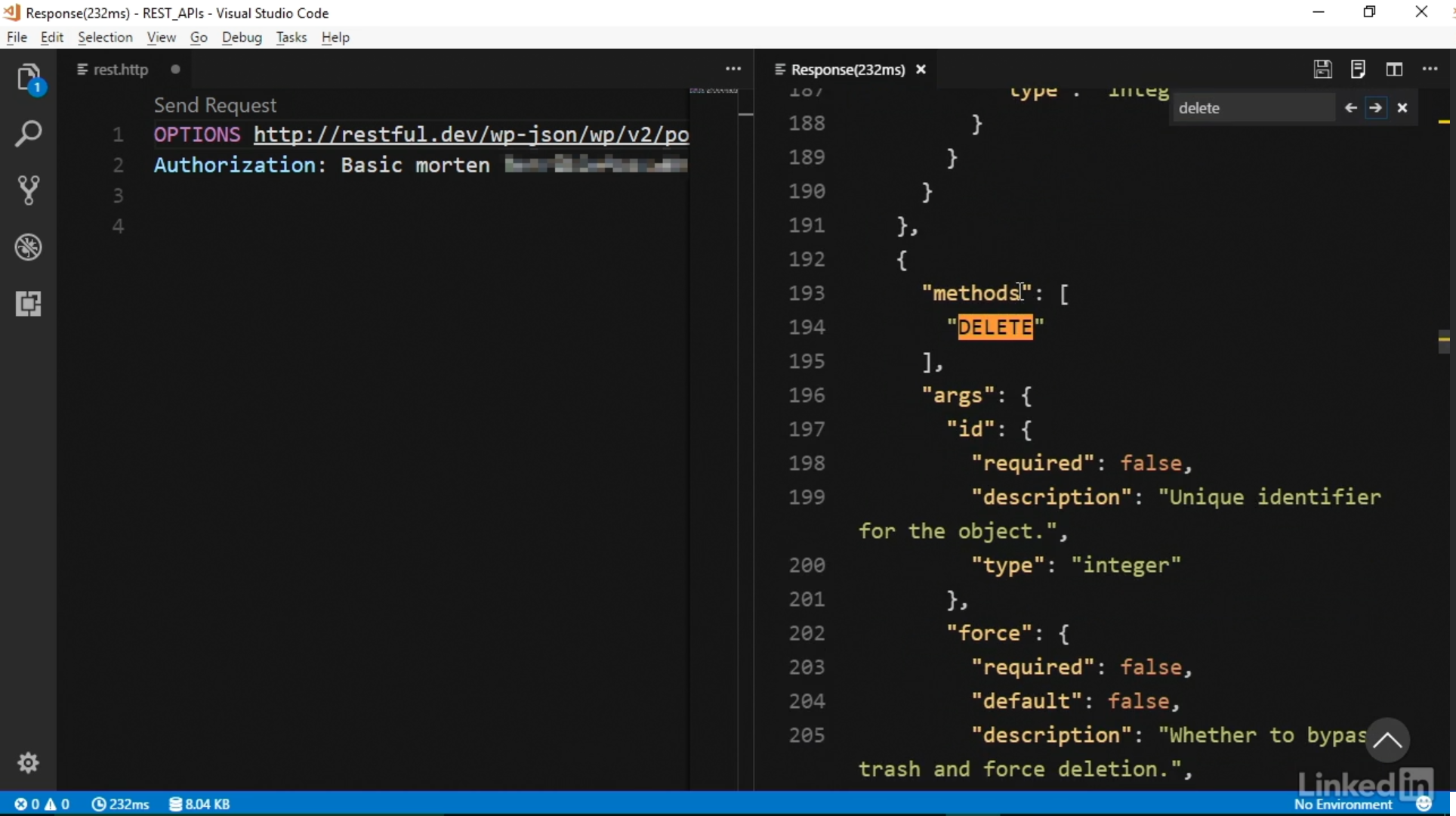
Task: Open the Debug menu
Action: click(x=242, y=37)
